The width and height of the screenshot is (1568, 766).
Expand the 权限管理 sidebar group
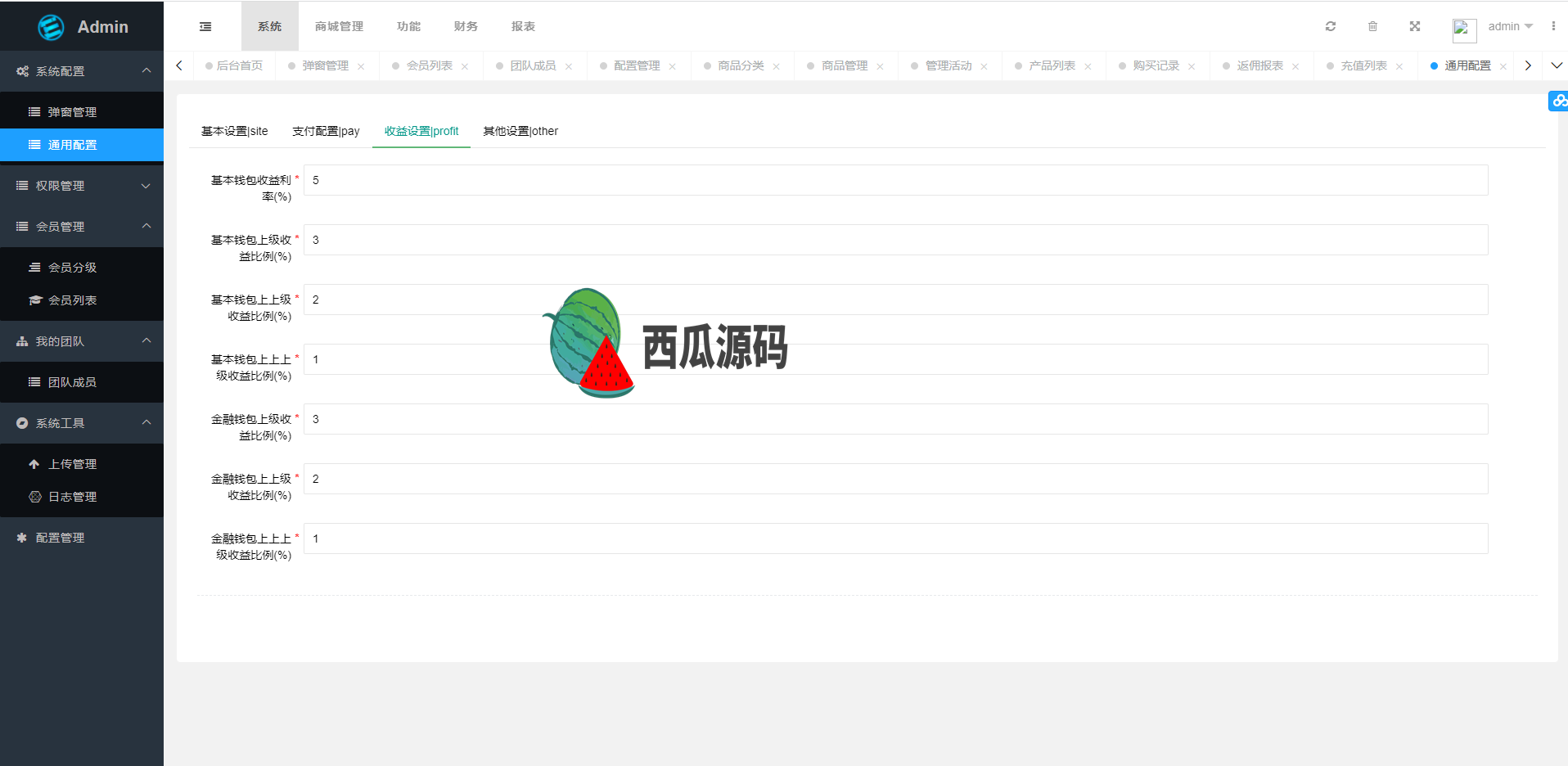(82, 186)
